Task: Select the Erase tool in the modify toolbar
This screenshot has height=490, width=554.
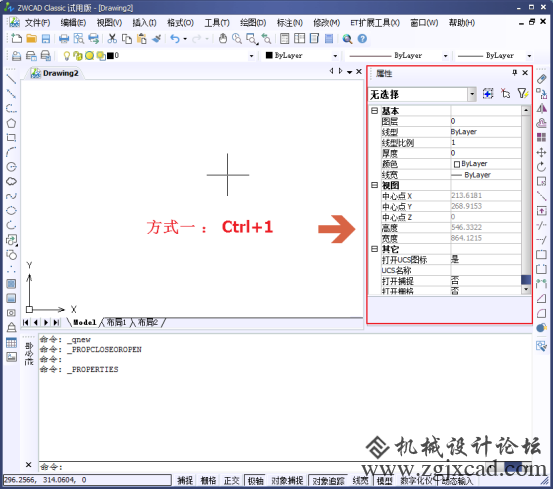Action: coord(541,79)
